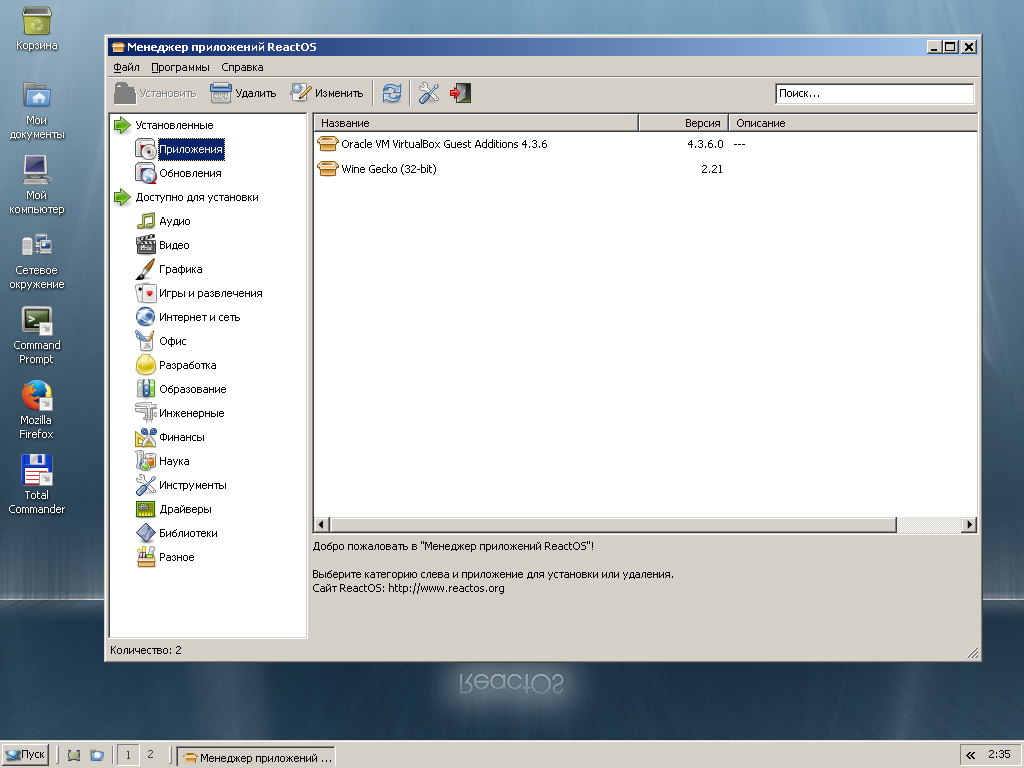This screenshot has width=1024, height=768.
Task: Open the Драйверы category
Action: point(185,509)
